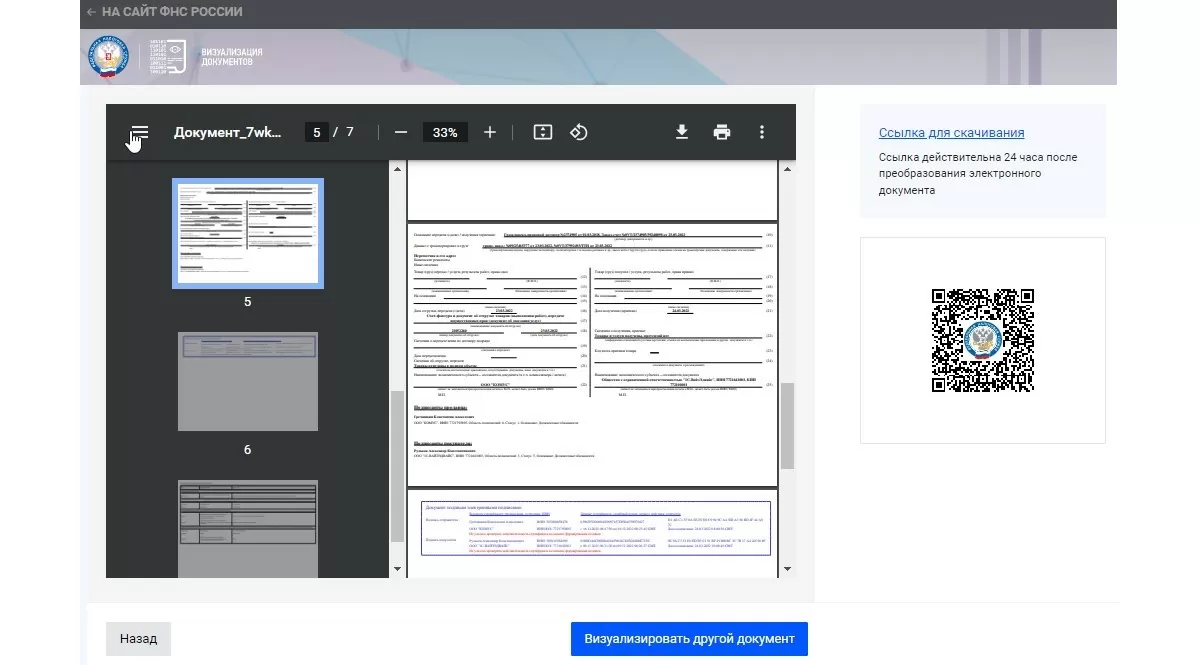The height and width of the screenshot is (665, 1200).
Task: Download the PDF document
Action: 682,132
